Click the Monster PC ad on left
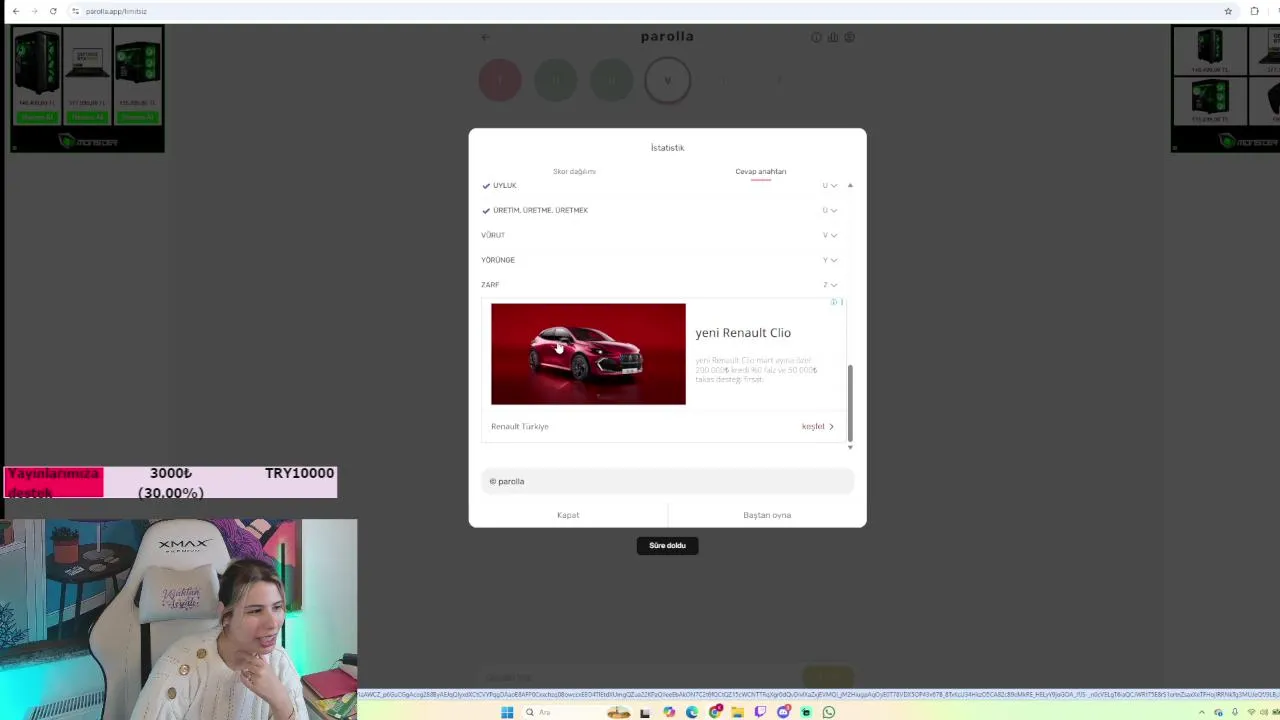Viewport: 1280px width, 720px height. tap(87, 88)
